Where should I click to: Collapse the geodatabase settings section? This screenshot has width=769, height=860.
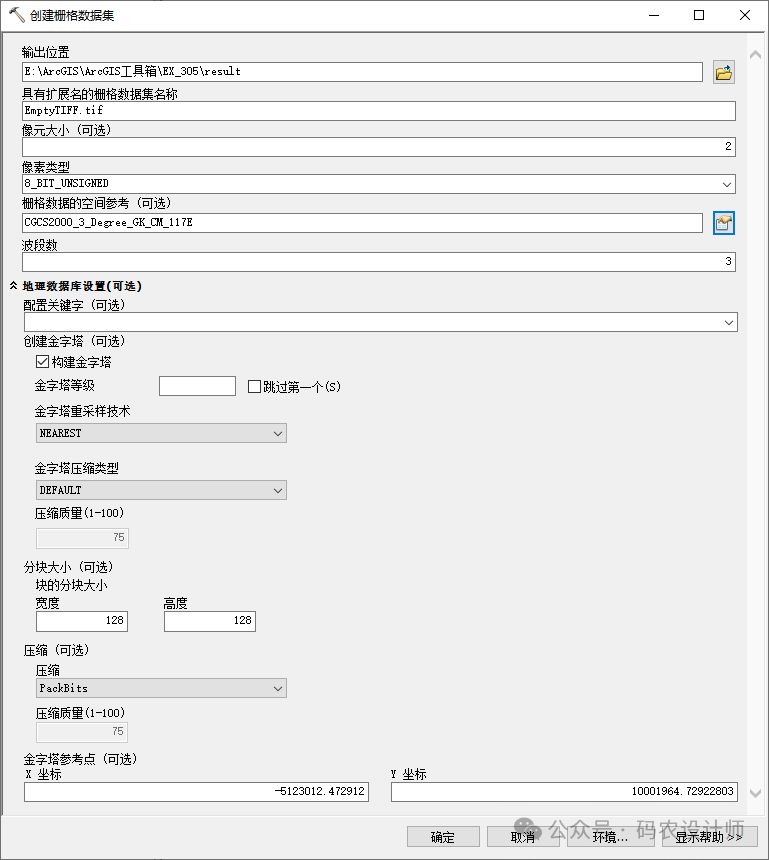[14, 286]
